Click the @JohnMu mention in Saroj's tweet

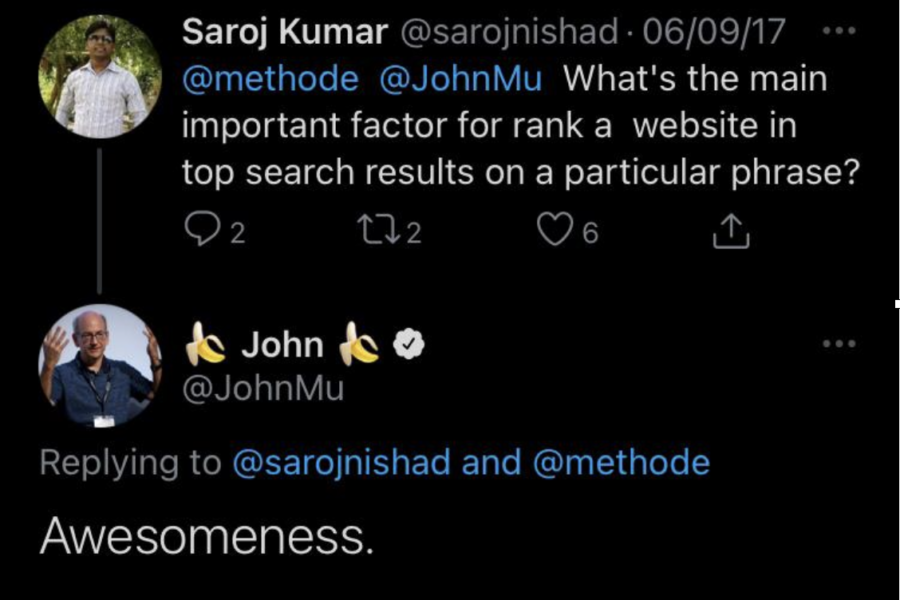tap(460, 79)
